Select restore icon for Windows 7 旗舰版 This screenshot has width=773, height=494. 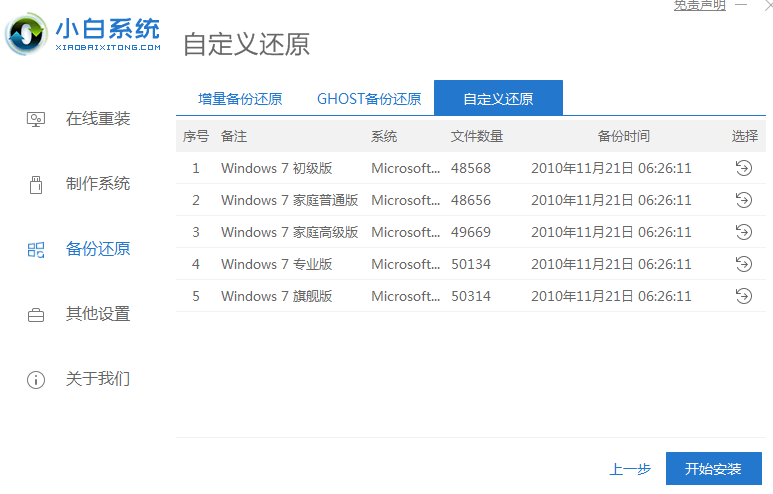(743, 296)
